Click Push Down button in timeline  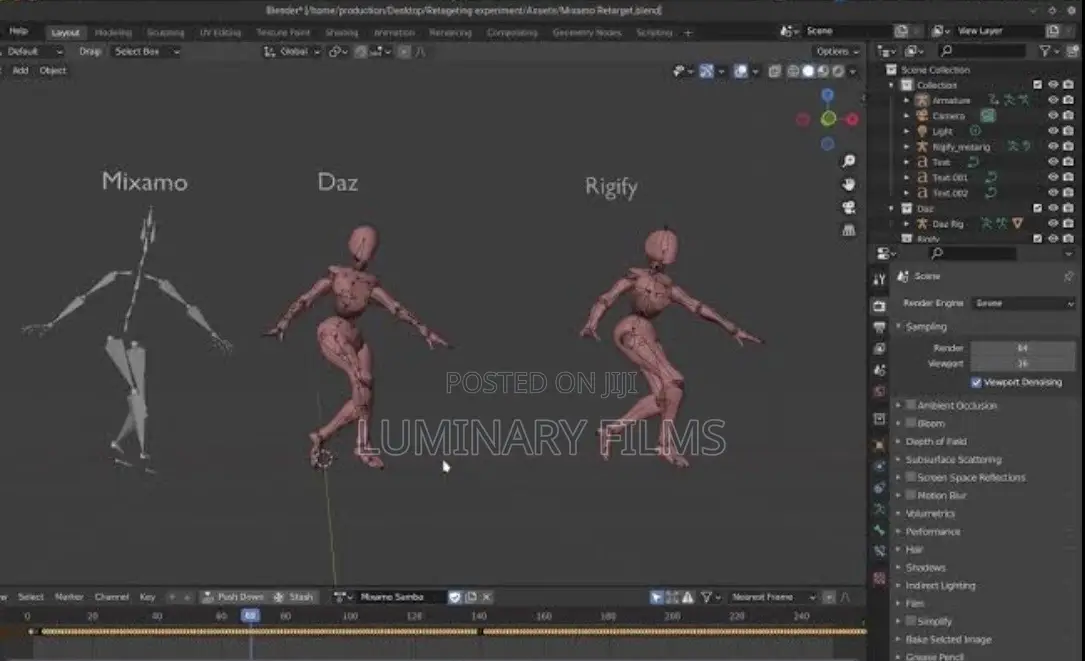(x=233, y=597)
